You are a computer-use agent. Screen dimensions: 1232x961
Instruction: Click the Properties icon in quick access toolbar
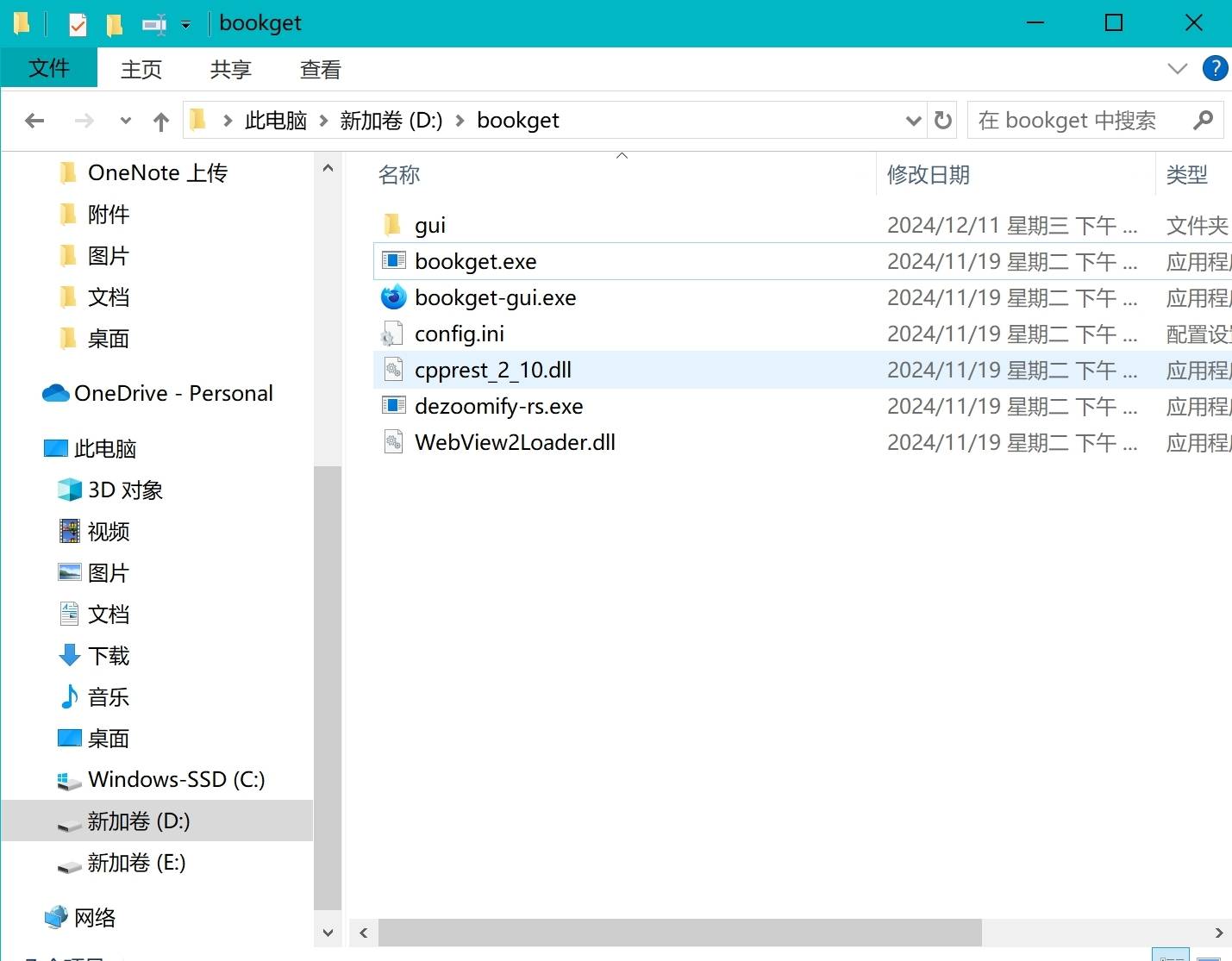tap(78, 24)
